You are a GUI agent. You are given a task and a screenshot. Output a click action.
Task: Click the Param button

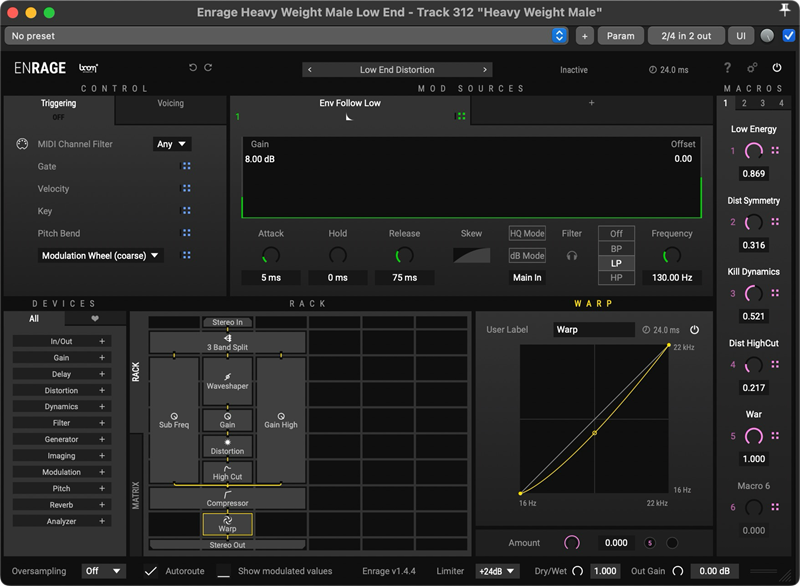click(620, 36)
